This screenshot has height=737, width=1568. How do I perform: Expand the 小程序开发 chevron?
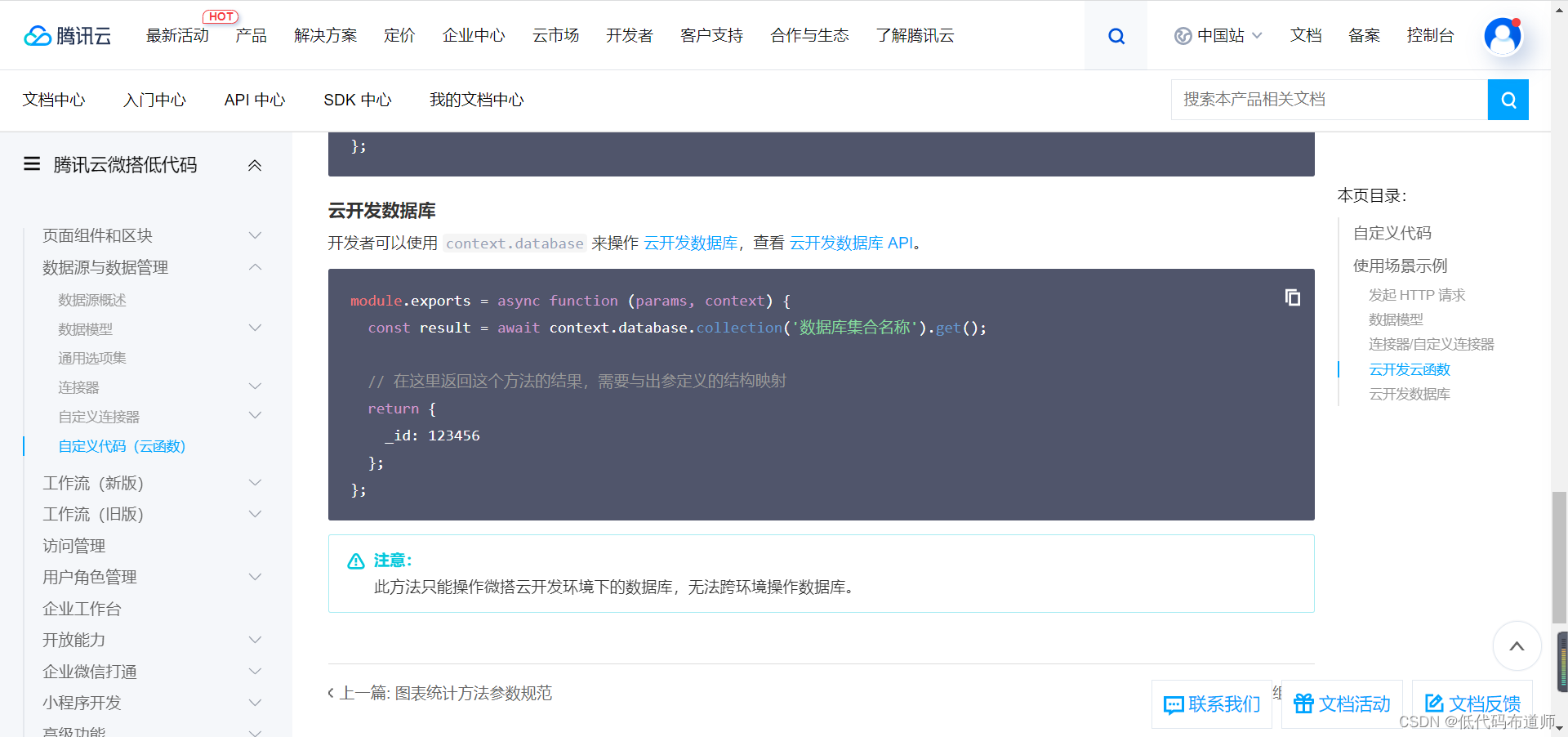click(255, 703)
